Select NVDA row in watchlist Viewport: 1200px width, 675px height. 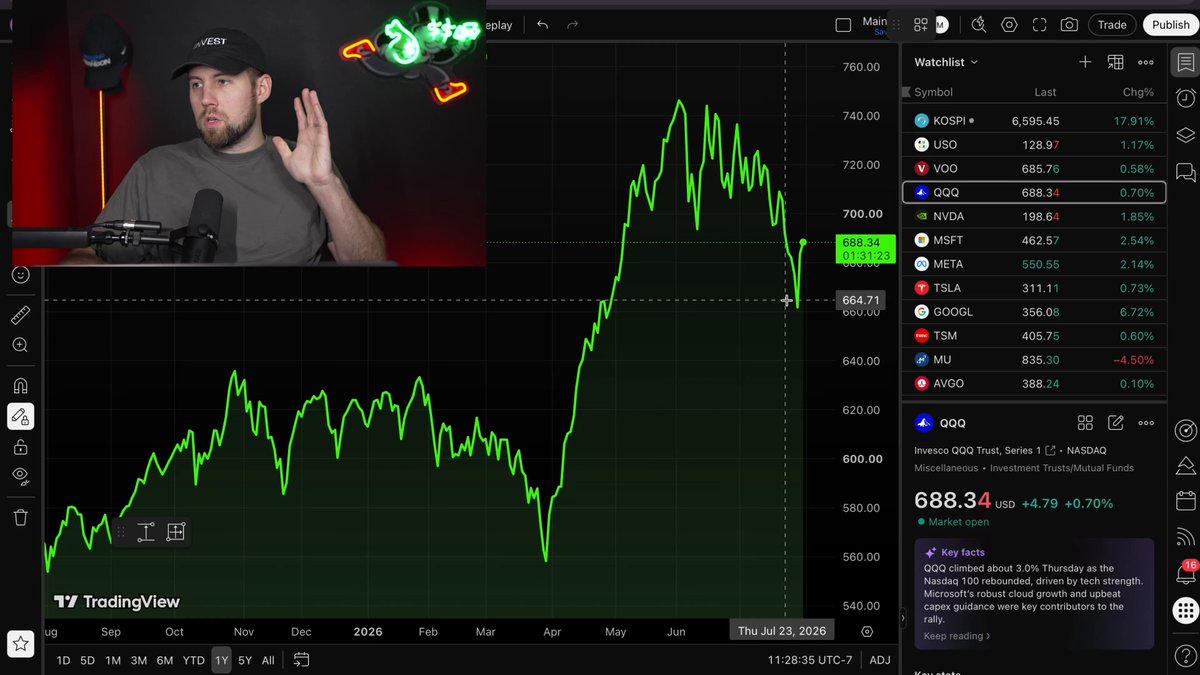(x=1034, y=216)
